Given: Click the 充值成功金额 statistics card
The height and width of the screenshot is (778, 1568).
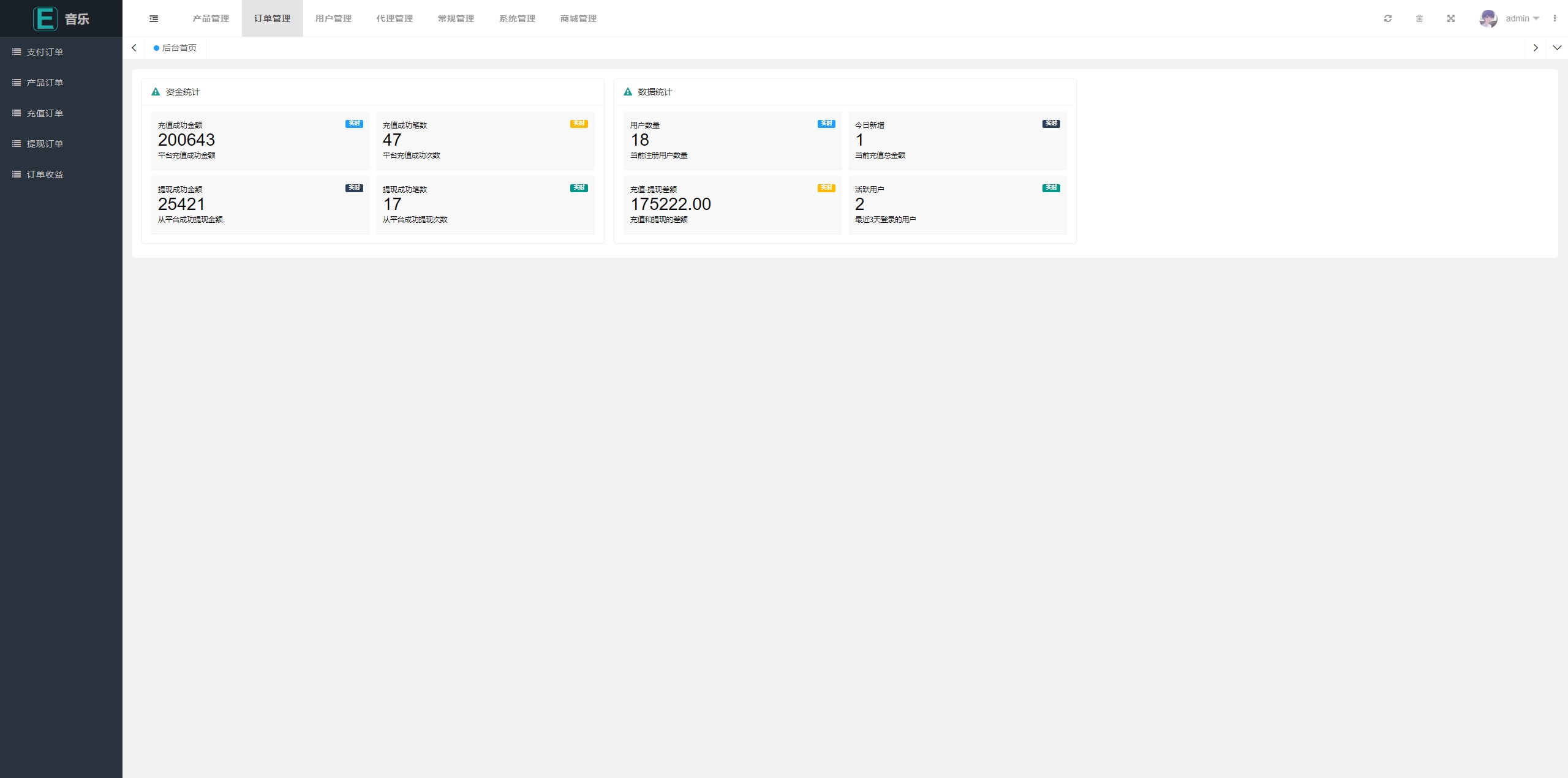Looking at the screenshot, I should pos(260,140).
